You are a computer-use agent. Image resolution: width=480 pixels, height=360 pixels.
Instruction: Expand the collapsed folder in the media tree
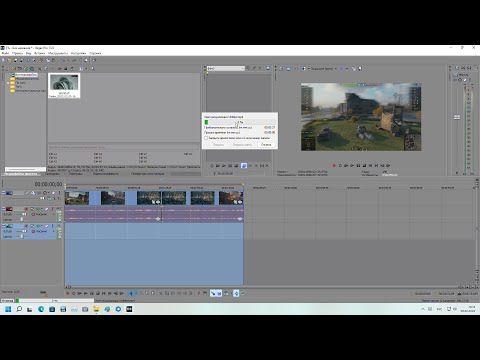pos(8,83)
